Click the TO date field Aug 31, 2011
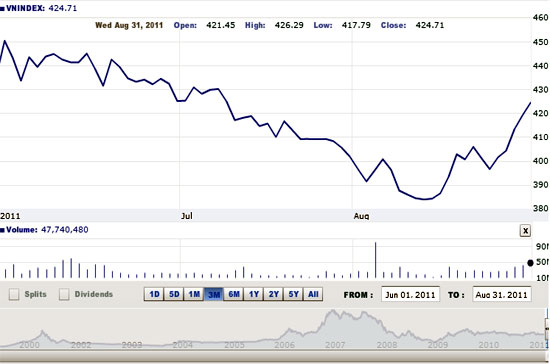Viewport: 550px width, 364px height. (502, 295)
